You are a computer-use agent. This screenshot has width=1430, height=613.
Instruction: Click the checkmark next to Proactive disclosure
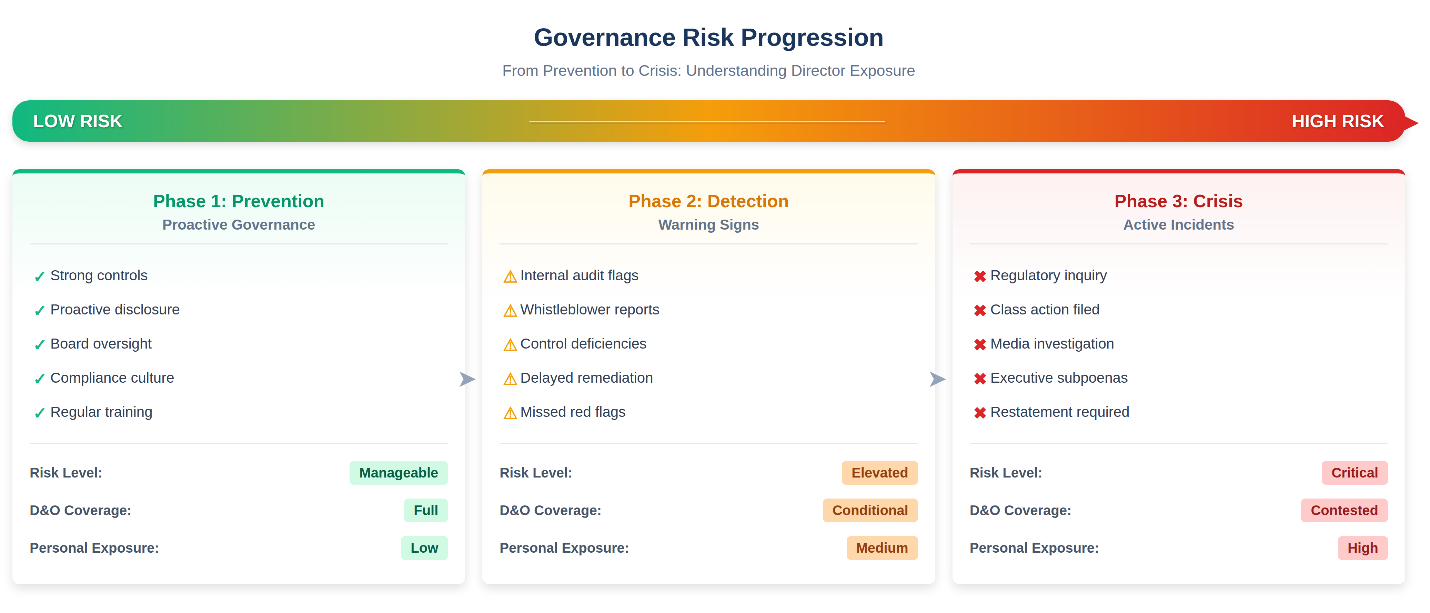(39, 311)
